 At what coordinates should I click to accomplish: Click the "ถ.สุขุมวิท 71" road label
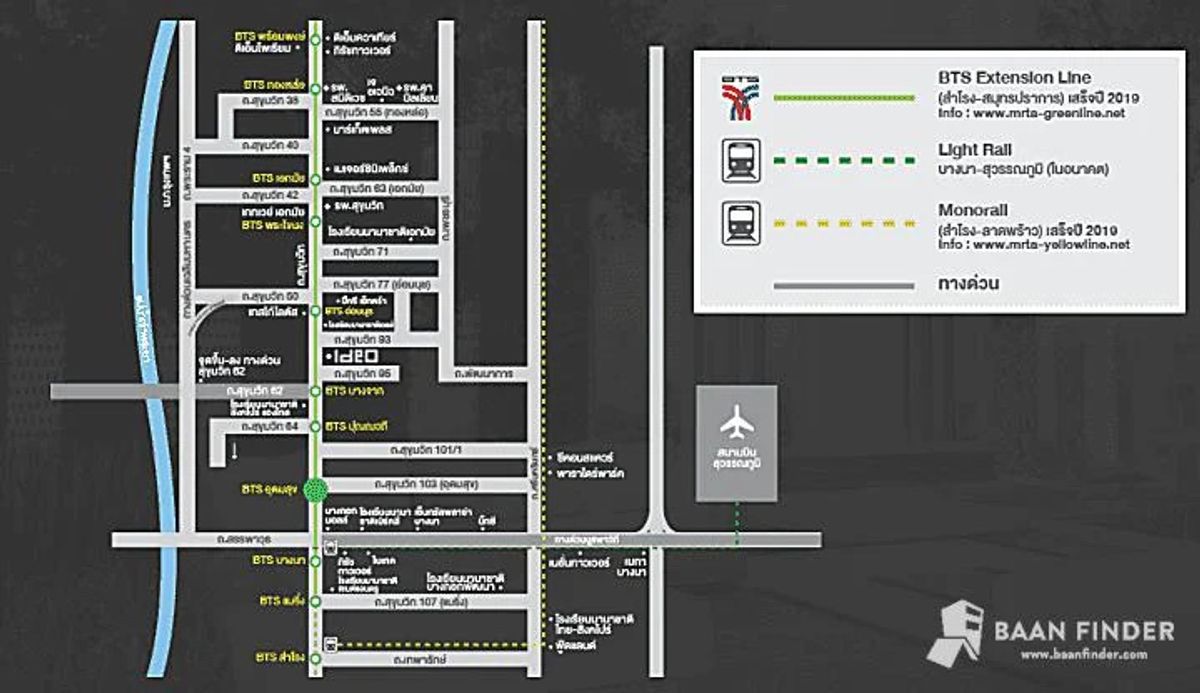coord(359,252)
